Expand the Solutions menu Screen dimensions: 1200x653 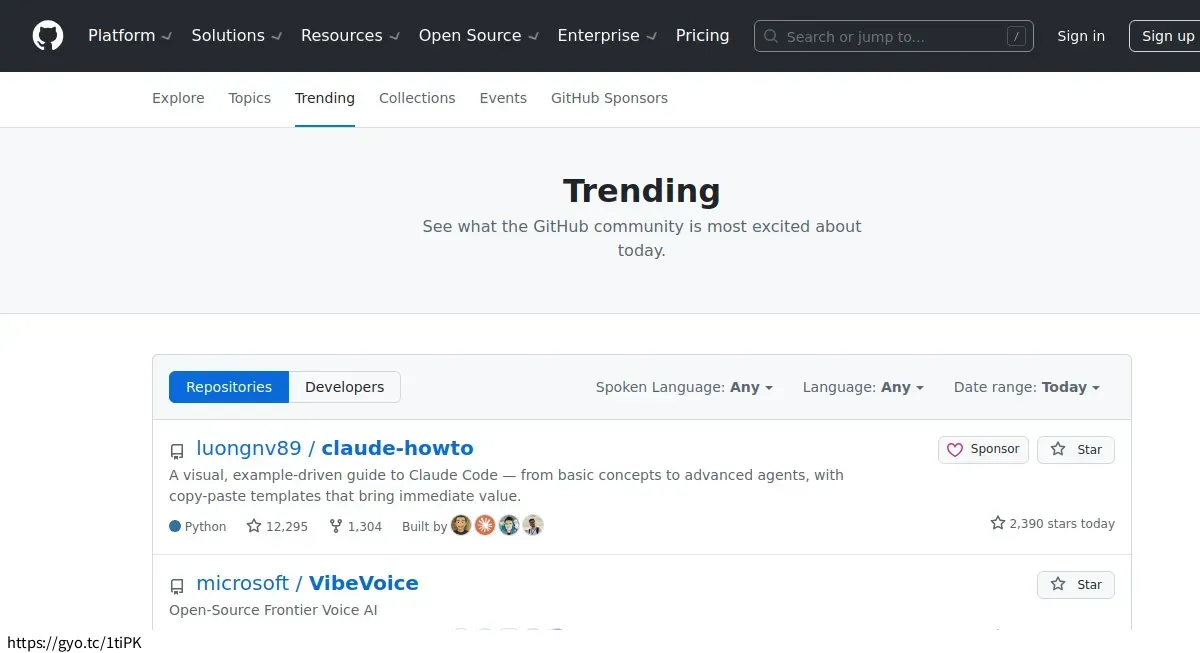pos(237,36)
